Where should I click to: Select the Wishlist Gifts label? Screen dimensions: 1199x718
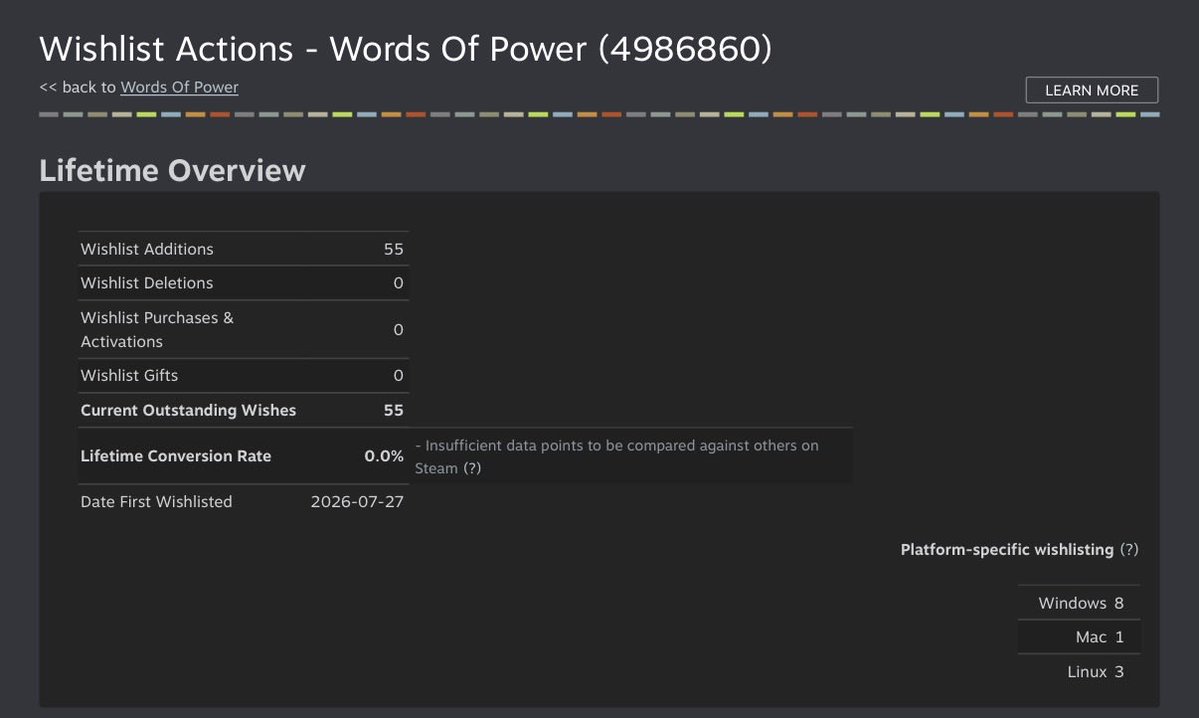[x=129, y=375]
